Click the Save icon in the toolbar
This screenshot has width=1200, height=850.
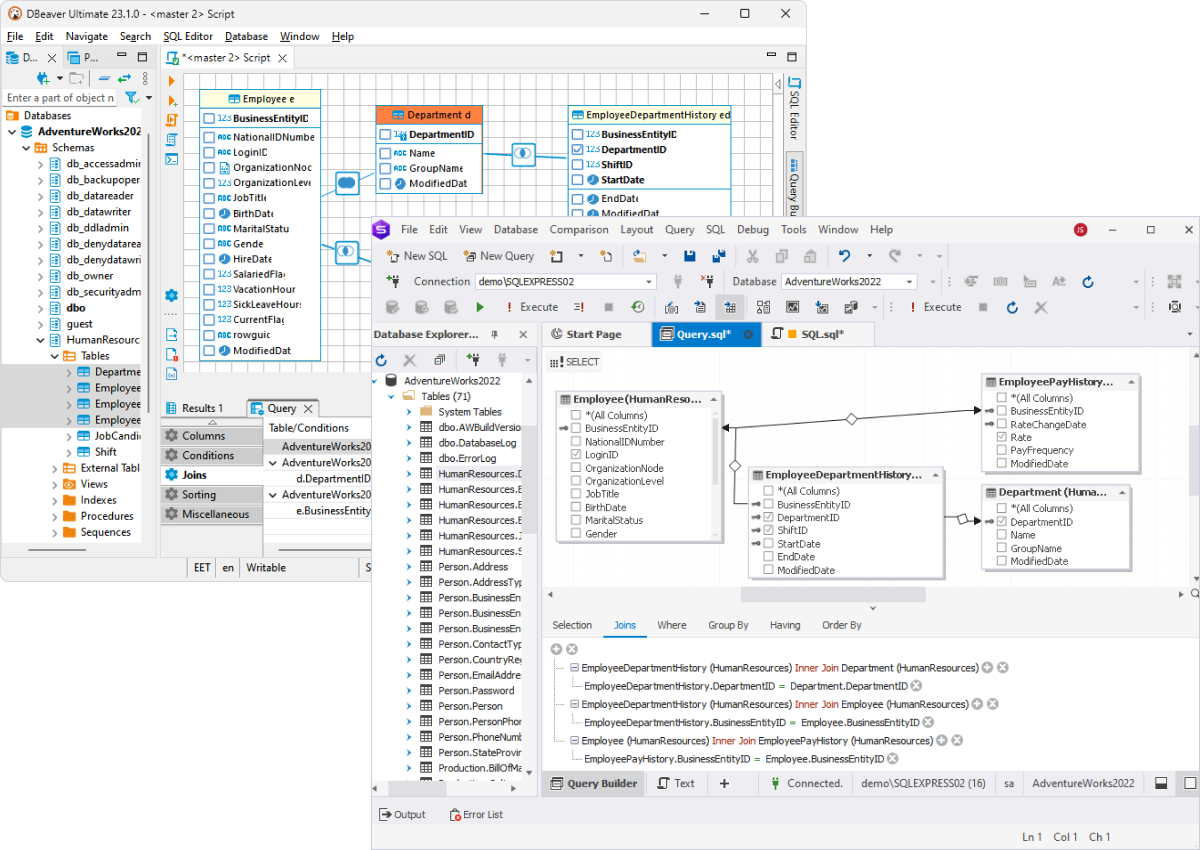690,256
